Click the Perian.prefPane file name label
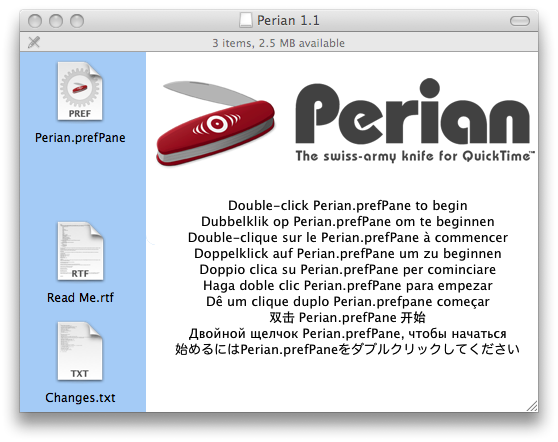This screenshot has height=442, width=558. 80,138
